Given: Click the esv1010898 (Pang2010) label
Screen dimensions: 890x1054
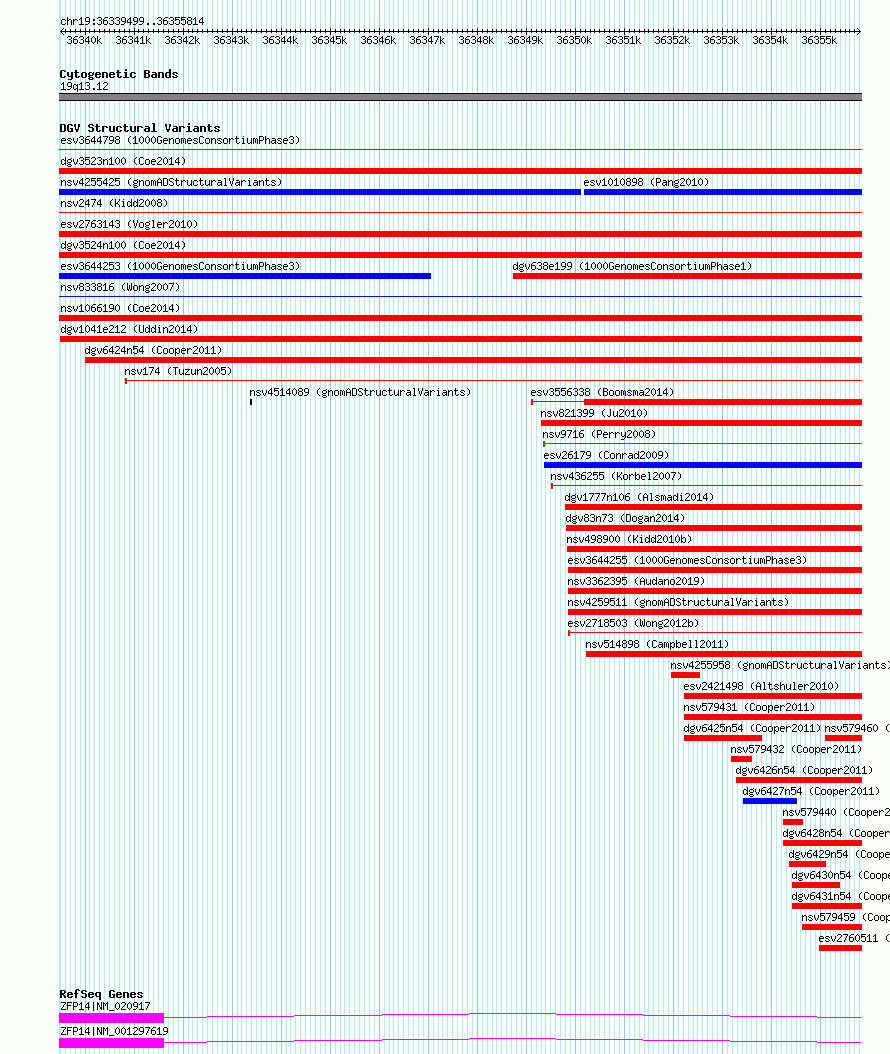Looking at the screenshot, I should click(646, 182).
